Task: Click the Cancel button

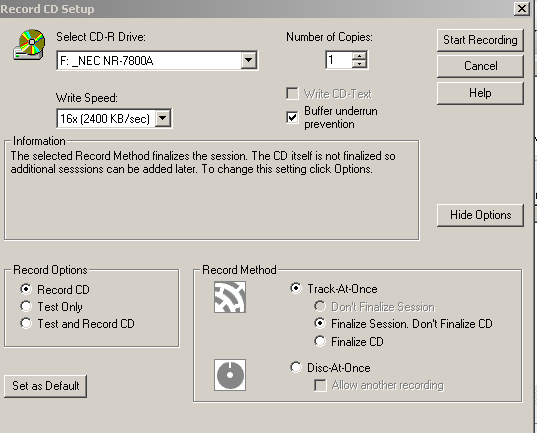Action: pos(480,66)
